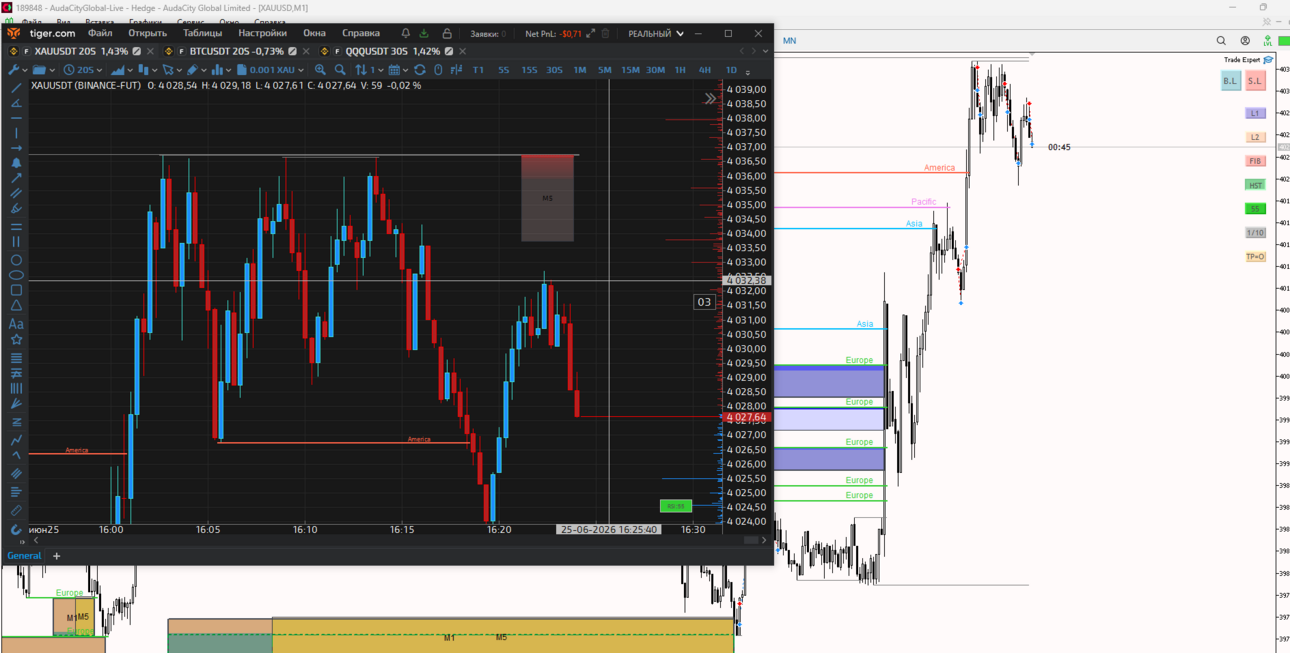Expand the folder templates dropdown

44,70
